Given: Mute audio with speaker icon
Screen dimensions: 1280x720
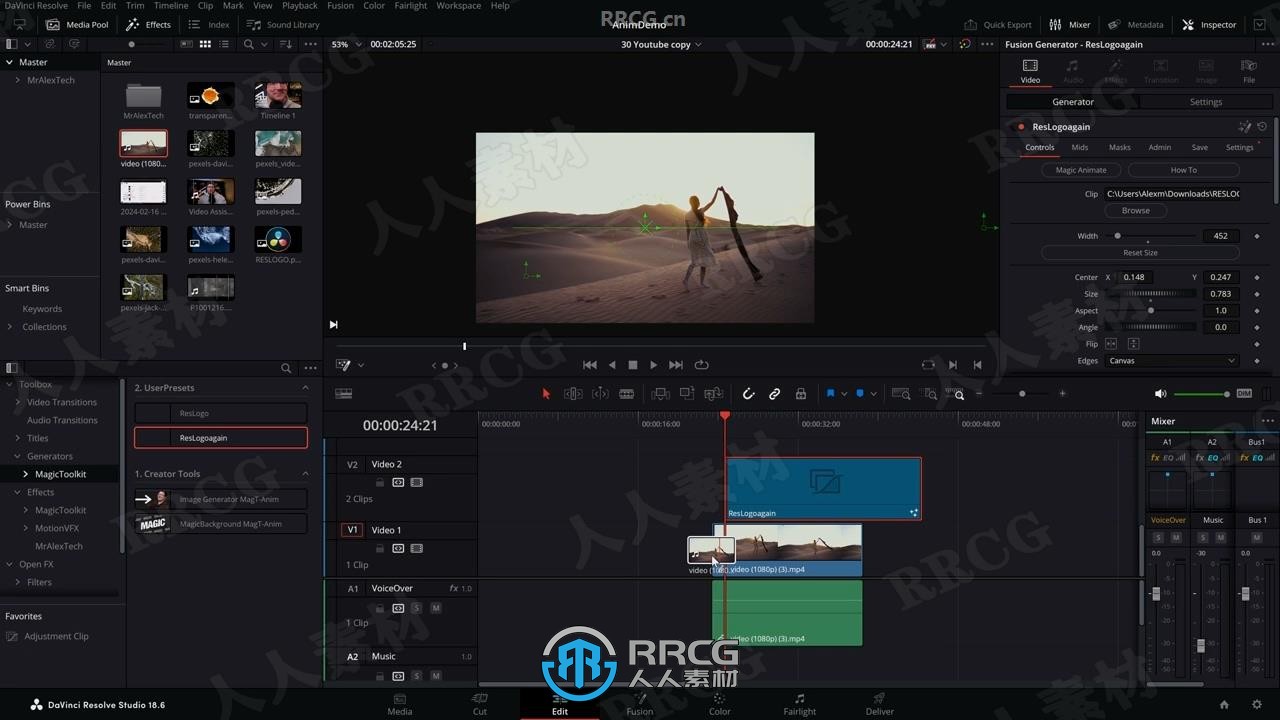Looking at the screenshot, I should point(1160,394).
